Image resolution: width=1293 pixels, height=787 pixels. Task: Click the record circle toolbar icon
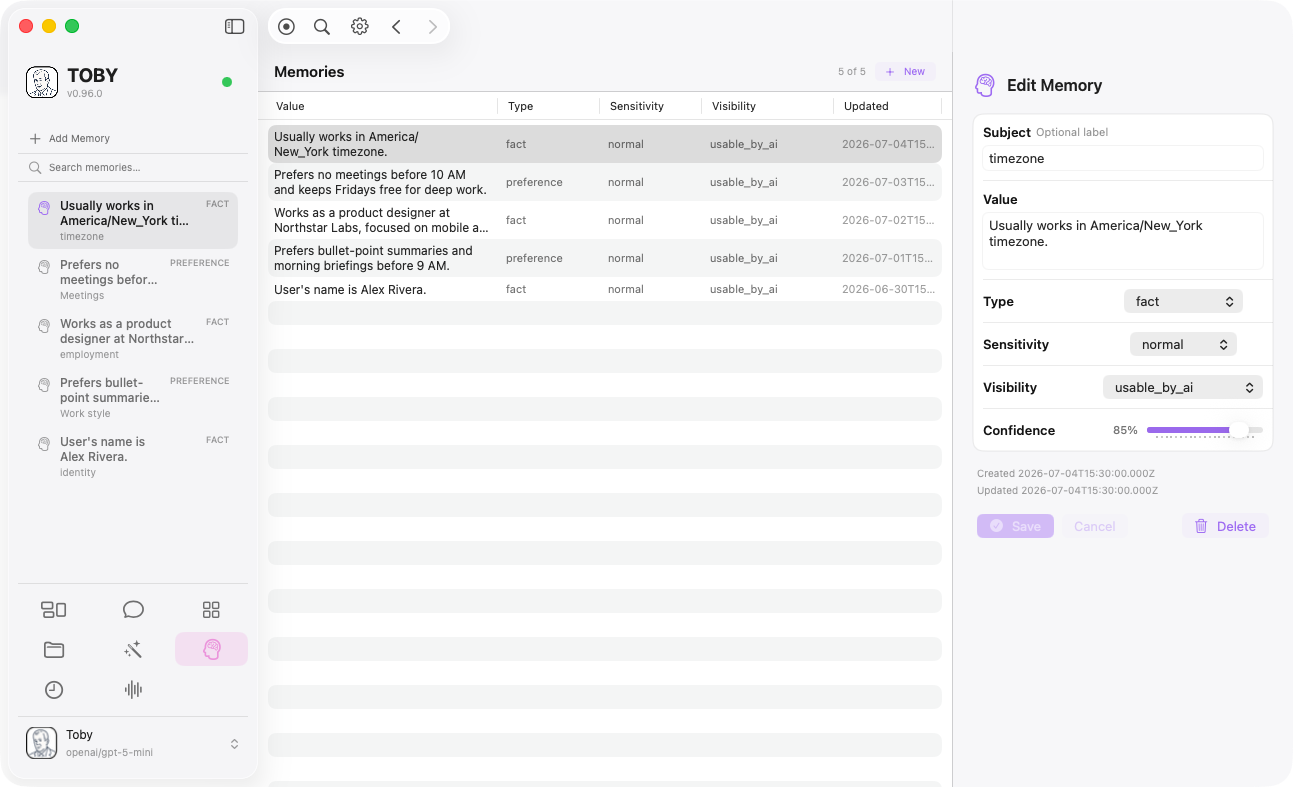(x=287, y=27)
